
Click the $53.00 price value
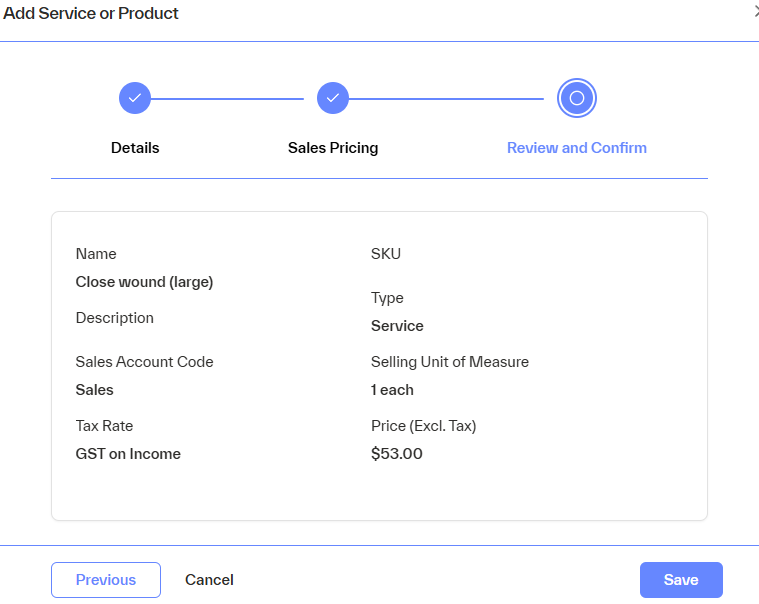397,454
